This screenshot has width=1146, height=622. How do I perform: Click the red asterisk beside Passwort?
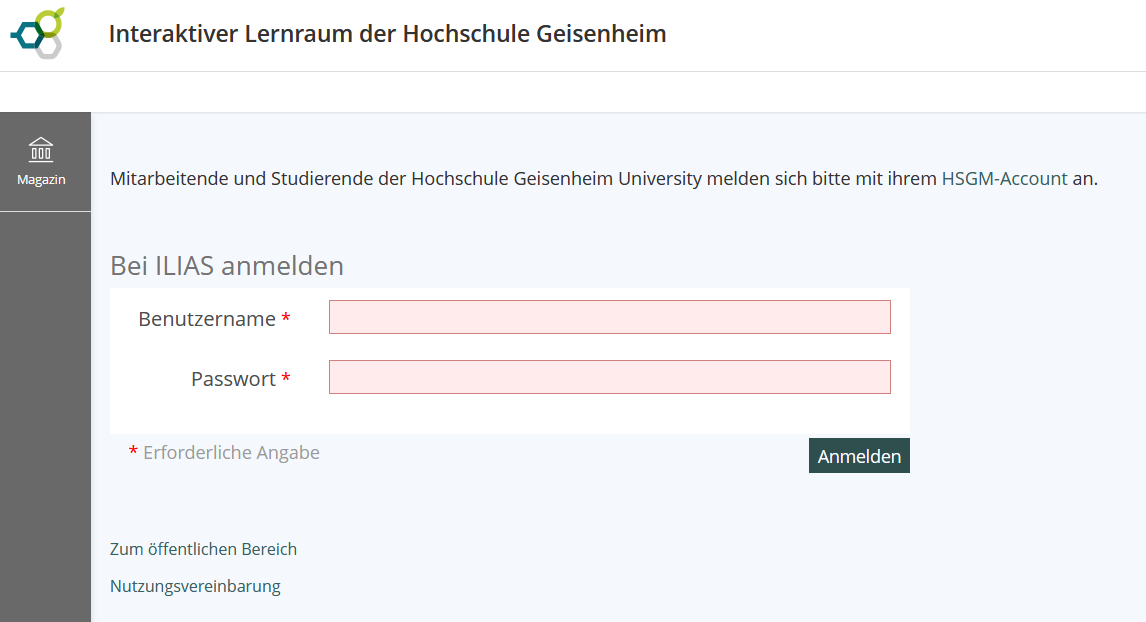tap(286, 379)
